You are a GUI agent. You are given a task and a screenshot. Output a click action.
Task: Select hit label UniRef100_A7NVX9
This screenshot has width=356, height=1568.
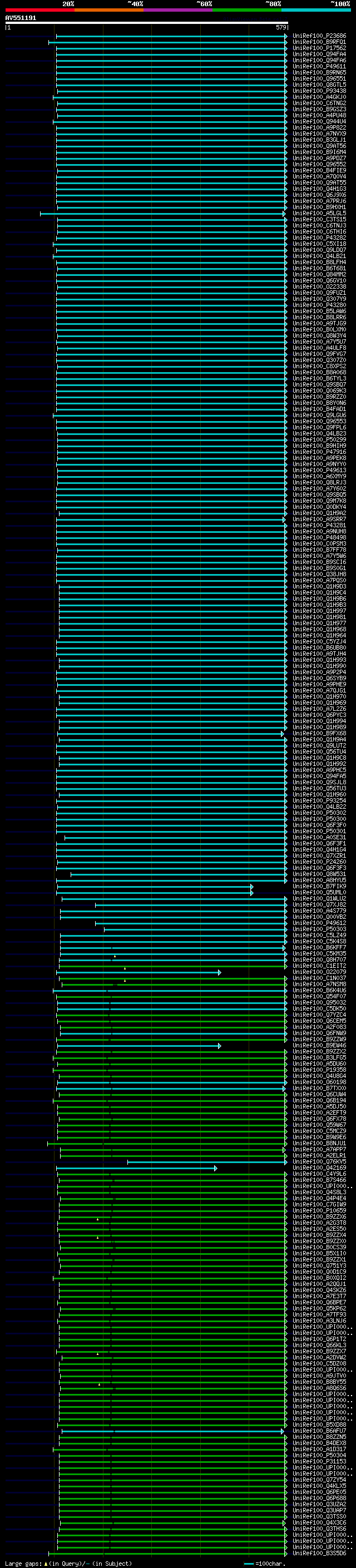point(319,134)
